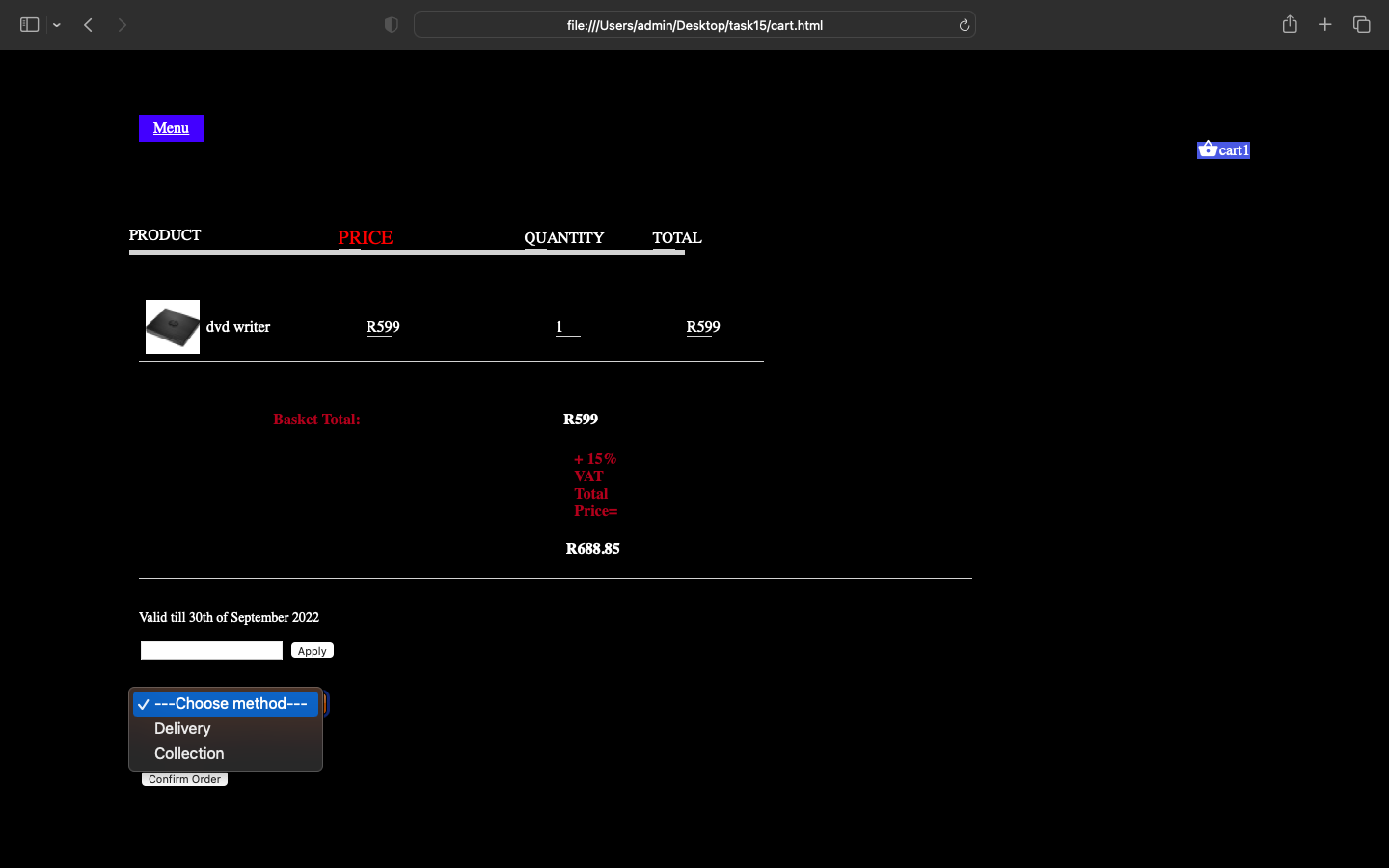The width and height of the screenshot is (1389, 868).
Task: Click the share icon in the toolbar
Action: (1290, 24)
